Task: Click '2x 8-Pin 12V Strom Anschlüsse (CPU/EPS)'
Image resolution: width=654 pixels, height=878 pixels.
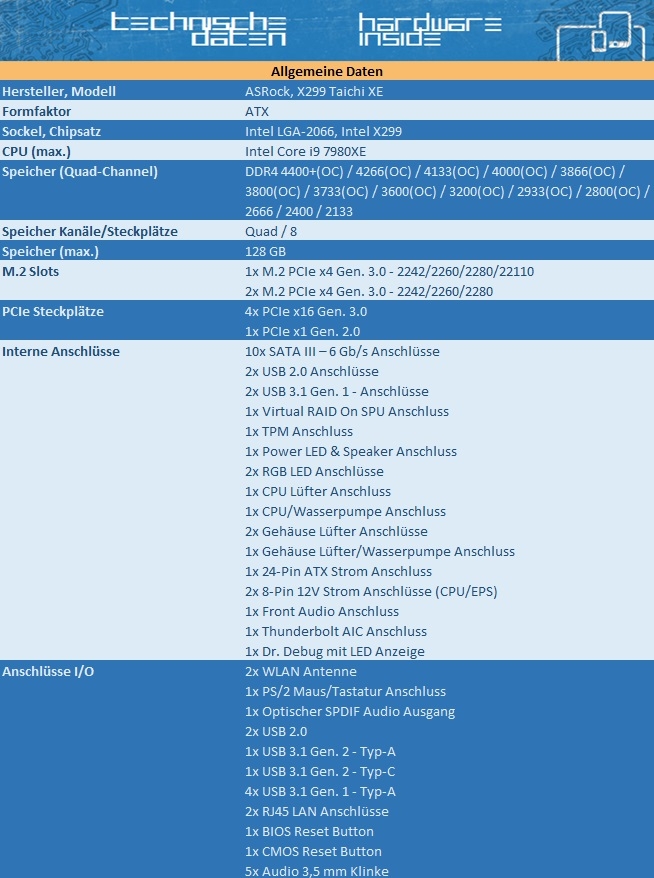Action: coord(371,592)
